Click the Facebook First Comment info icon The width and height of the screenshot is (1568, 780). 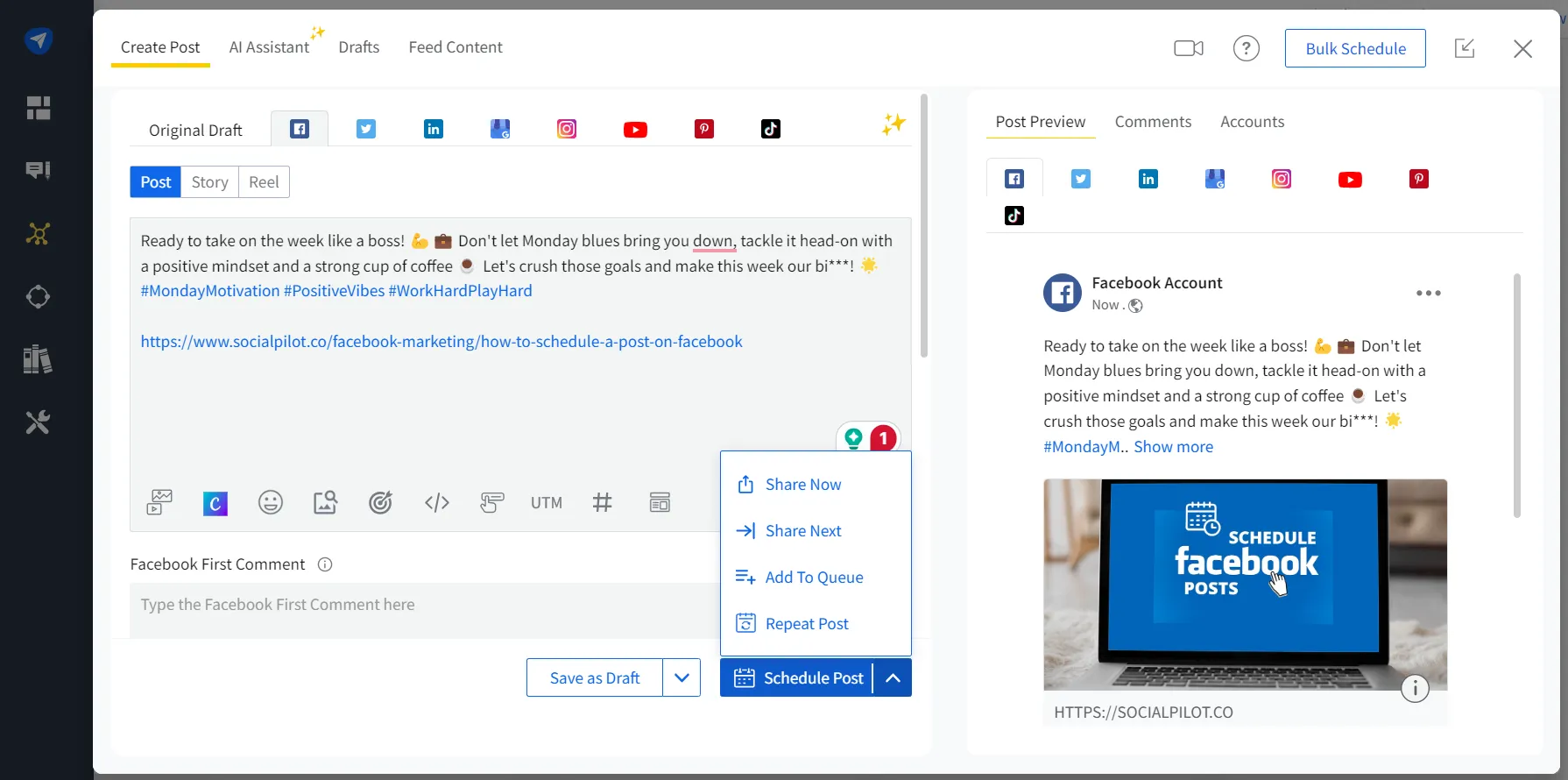click(325, 564)
